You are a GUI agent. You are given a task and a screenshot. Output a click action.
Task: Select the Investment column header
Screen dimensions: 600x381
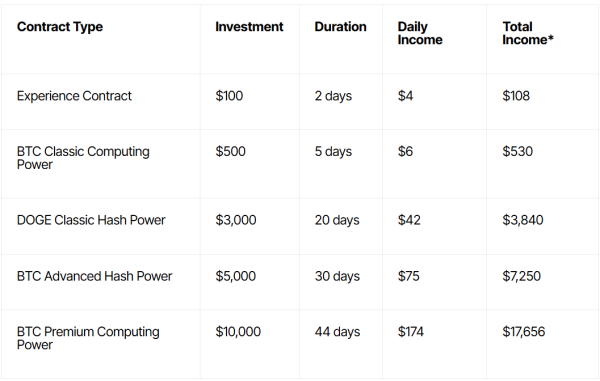(249, 26)
